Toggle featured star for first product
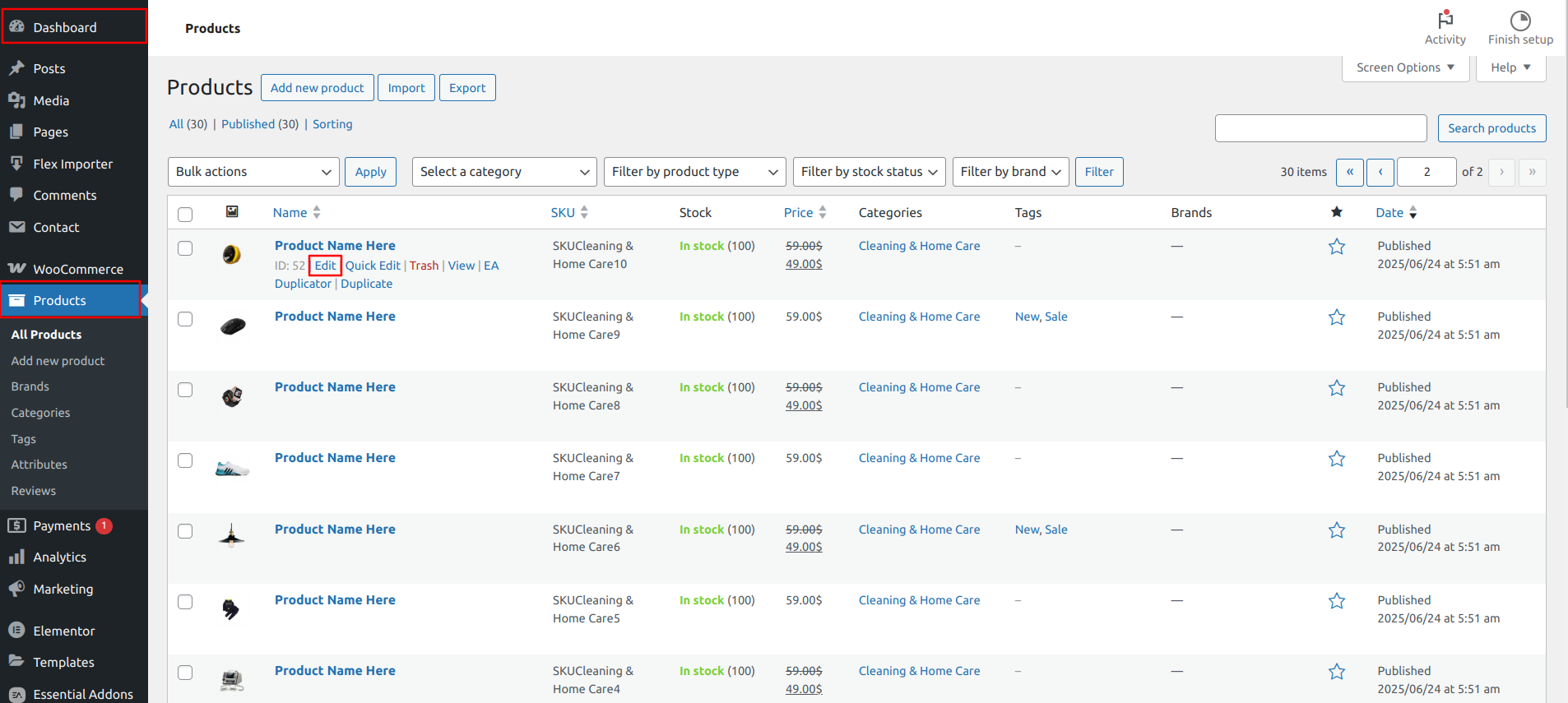1568x703 pixels. (x=1337, y=247)
